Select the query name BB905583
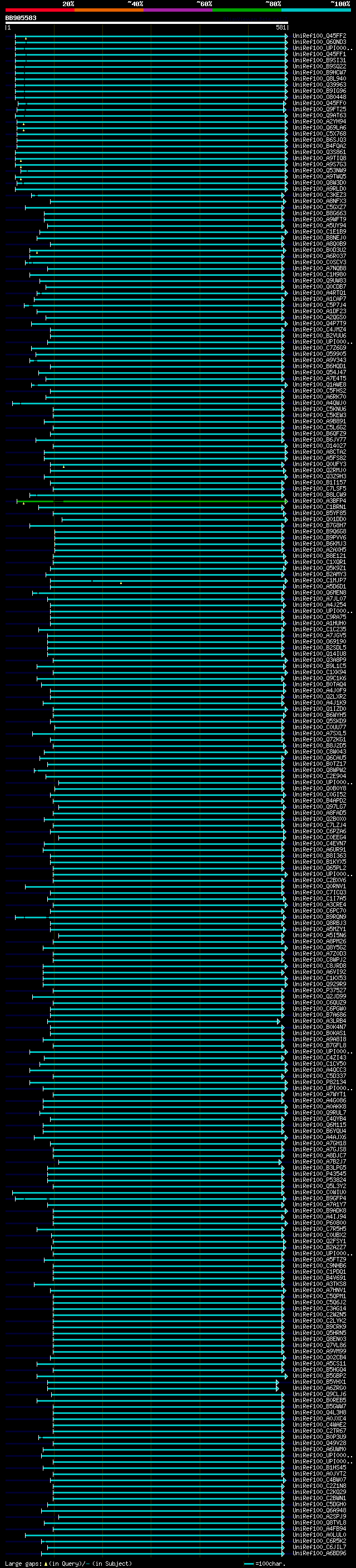356x1568 pixels. tap(21, 18)
